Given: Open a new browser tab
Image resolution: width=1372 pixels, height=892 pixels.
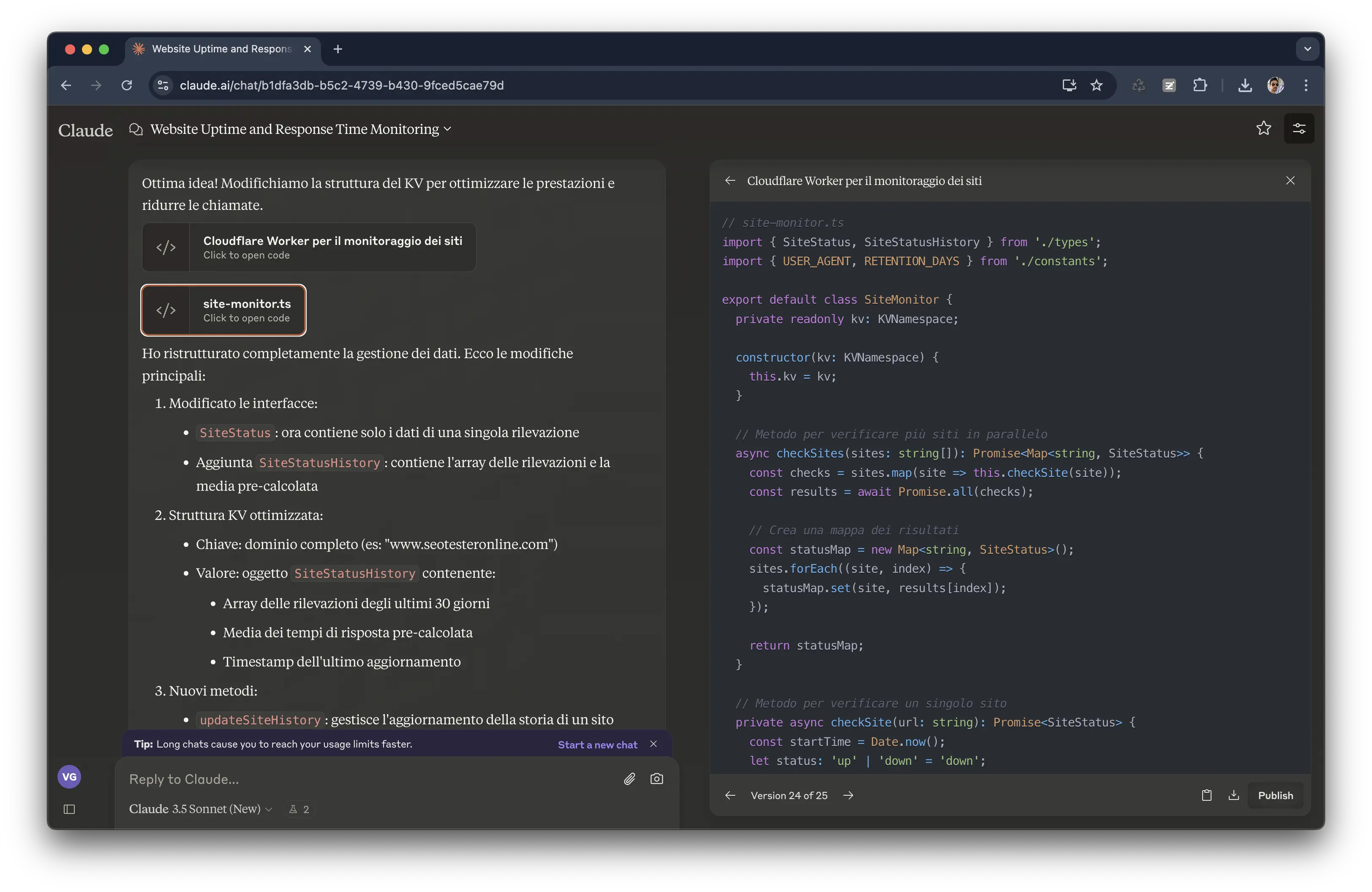Looking at the screenshot, I should coord(338,49).
